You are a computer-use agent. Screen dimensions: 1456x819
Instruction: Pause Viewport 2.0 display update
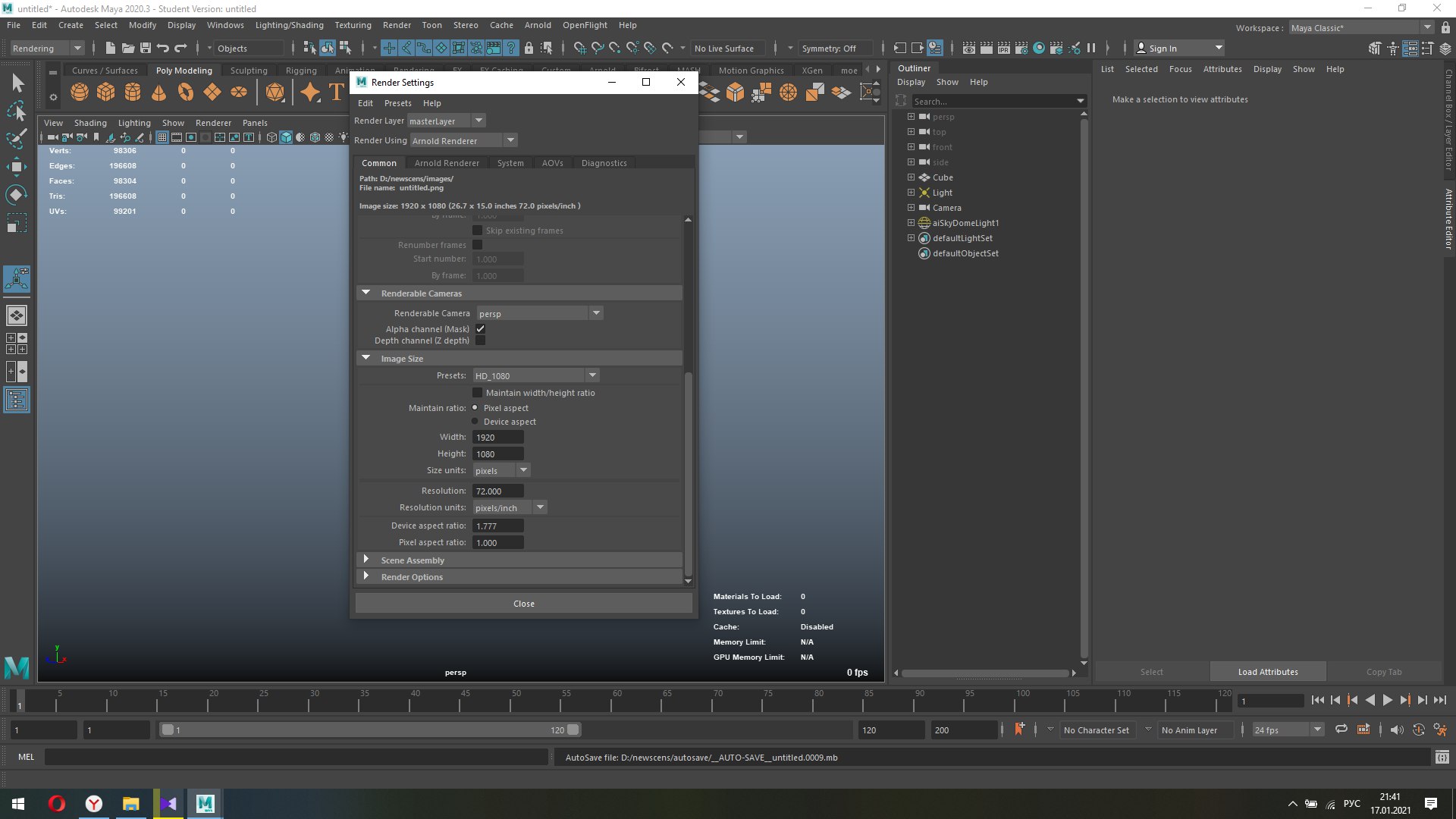(x=1091, y=48)
